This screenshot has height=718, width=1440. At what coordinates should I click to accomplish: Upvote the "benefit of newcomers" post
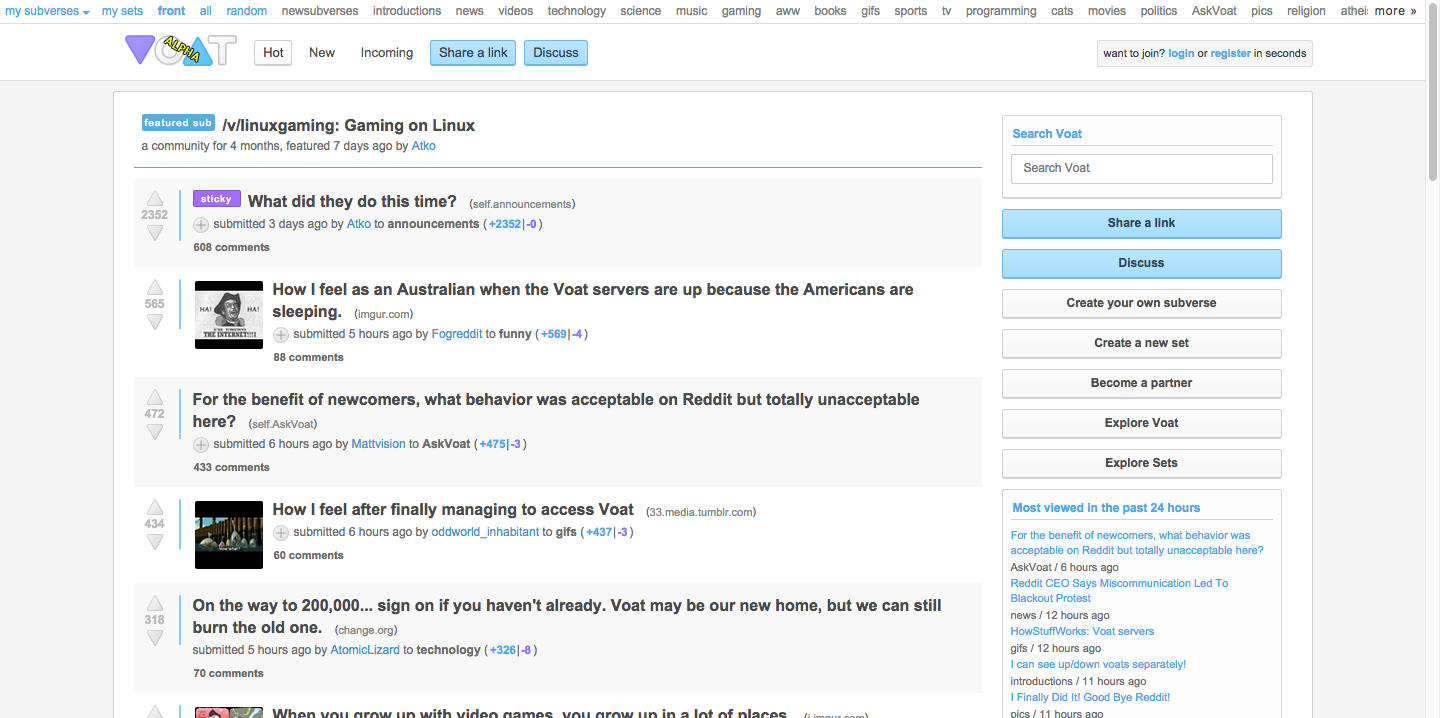[155, 397]
